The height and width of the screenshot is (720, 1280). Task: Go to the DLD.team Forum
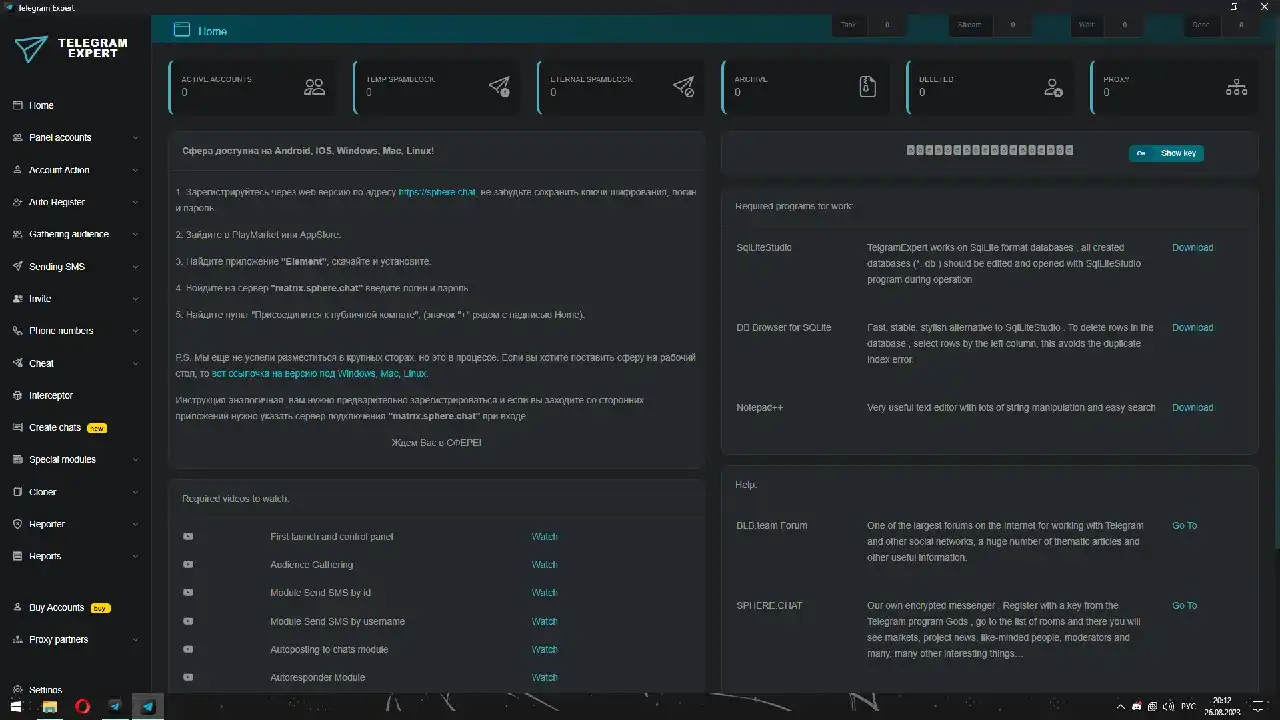pos(1184,525)
